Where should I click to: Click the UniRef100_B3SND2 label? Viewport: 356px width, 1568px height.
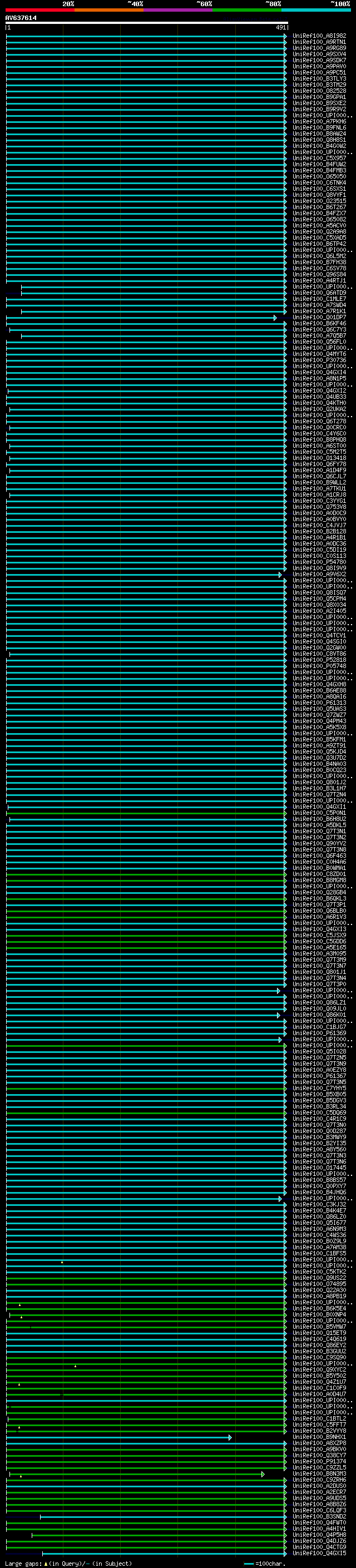(x=319, y=1516)
